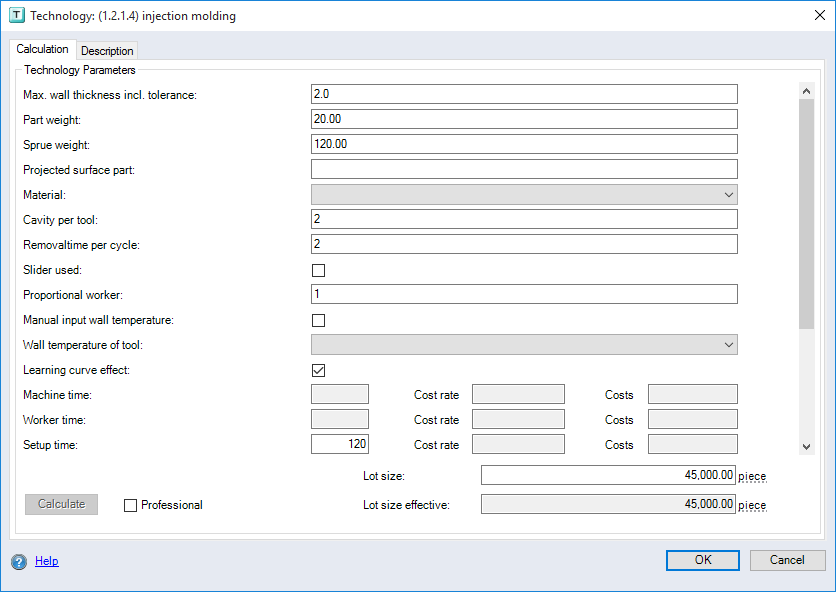Enable the Slider used checkbox
The image size is (836, 592).
318,269
